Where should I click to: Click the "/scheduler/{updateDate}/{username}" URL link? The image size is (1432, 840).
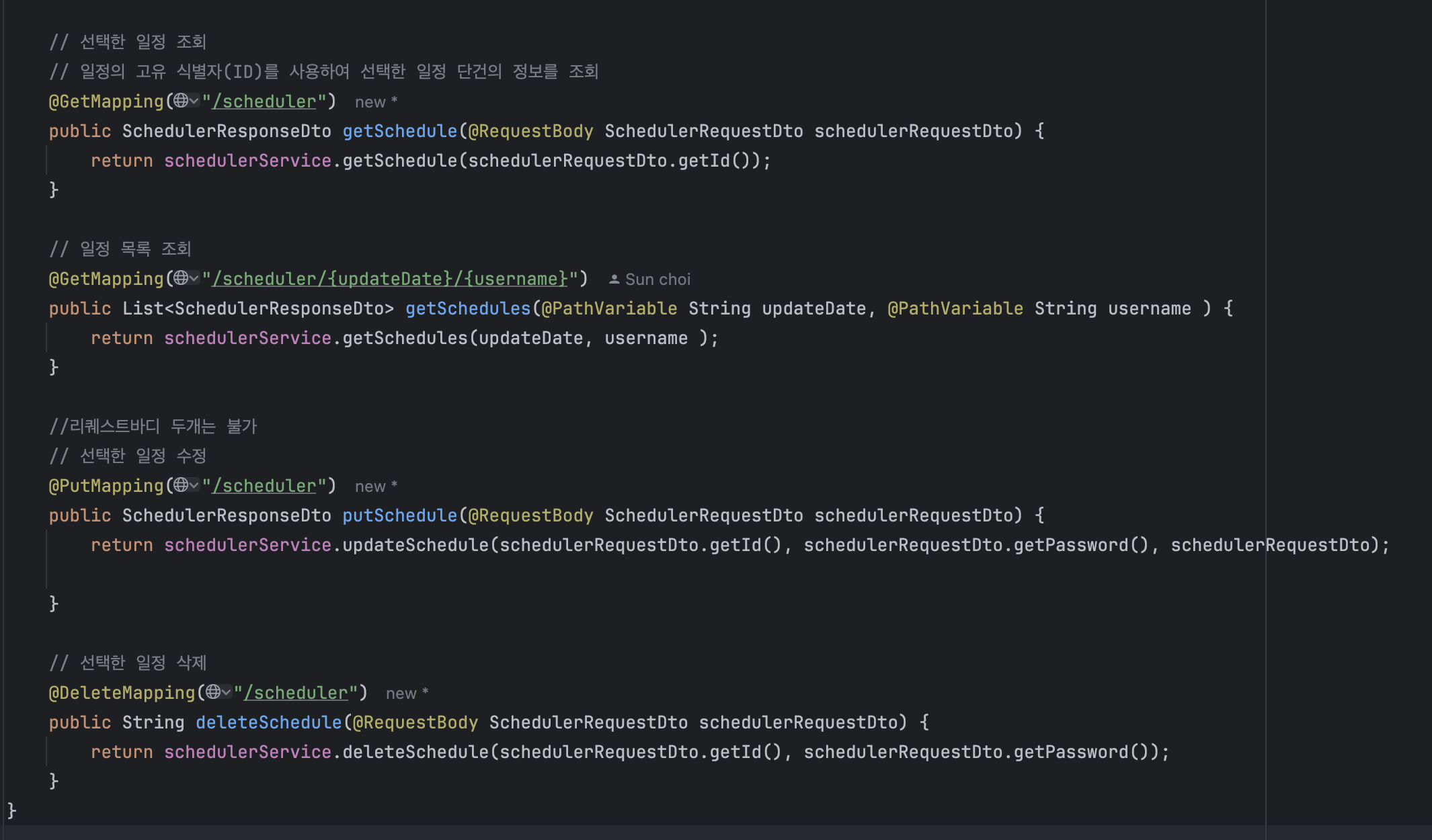click(x=390, y=279)
